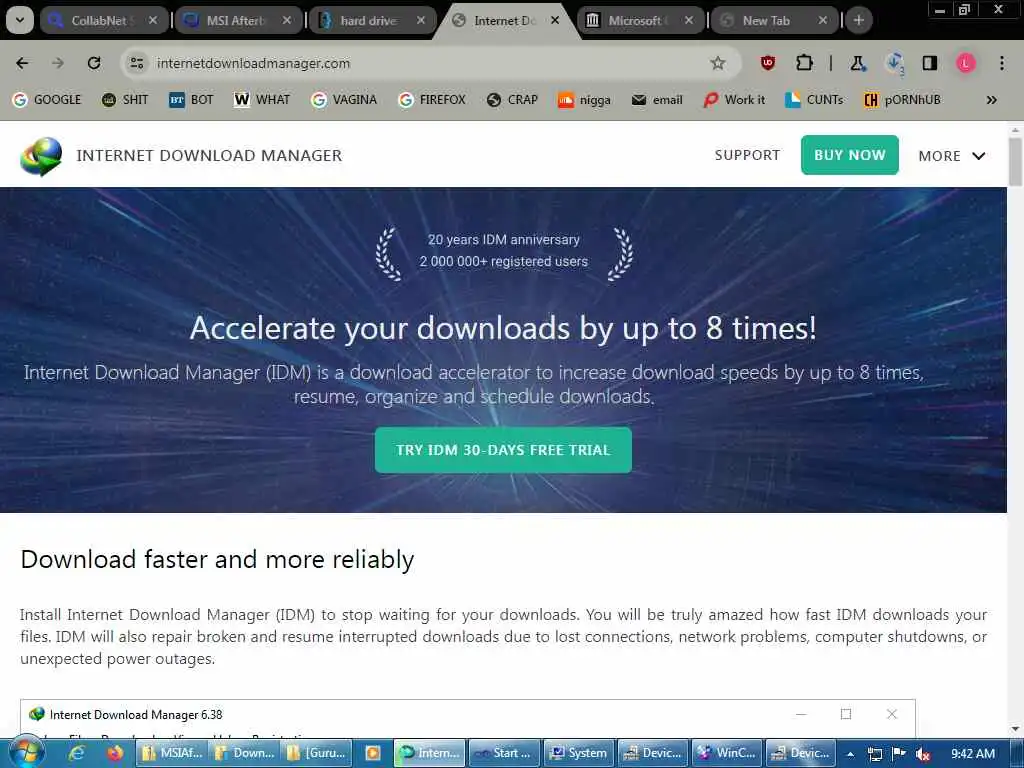Click the 9:42 AM clock
This screenshot has height=768, width=1024.
coord(972,754)
